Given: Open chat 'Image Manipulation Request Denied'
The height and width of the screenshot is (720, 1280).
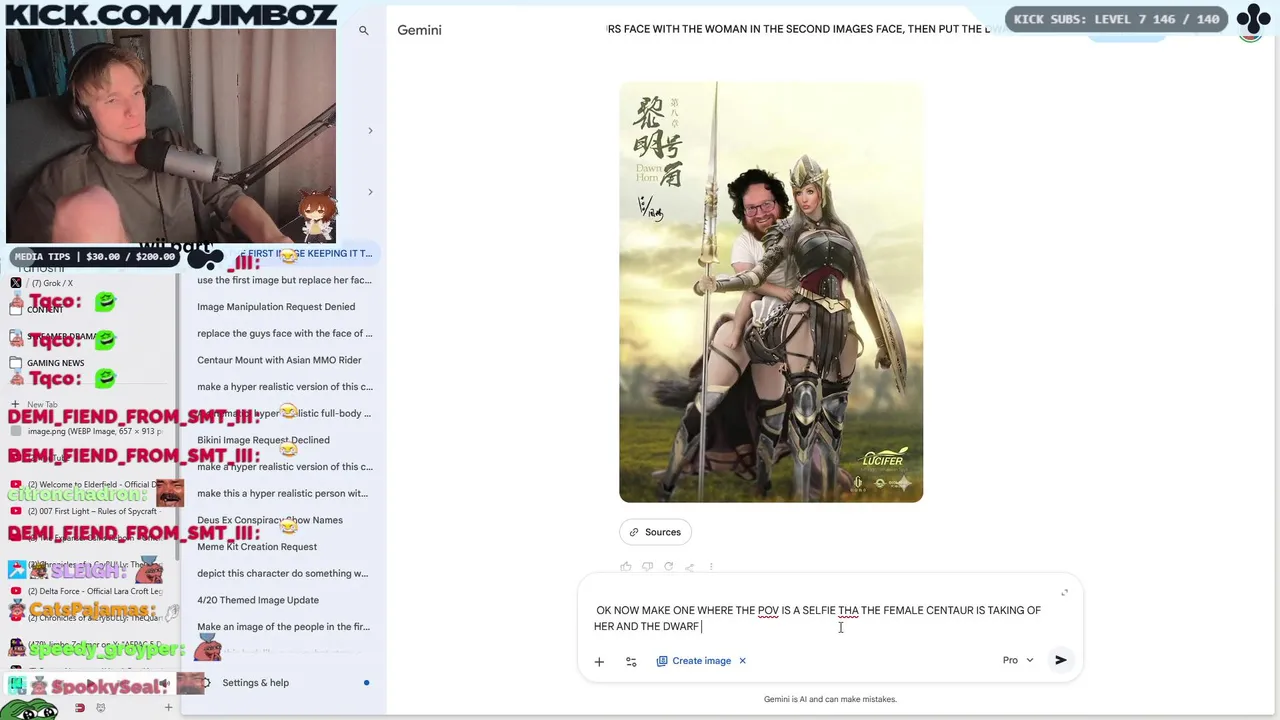Looking at the screenshot, I should pos(276,307).
